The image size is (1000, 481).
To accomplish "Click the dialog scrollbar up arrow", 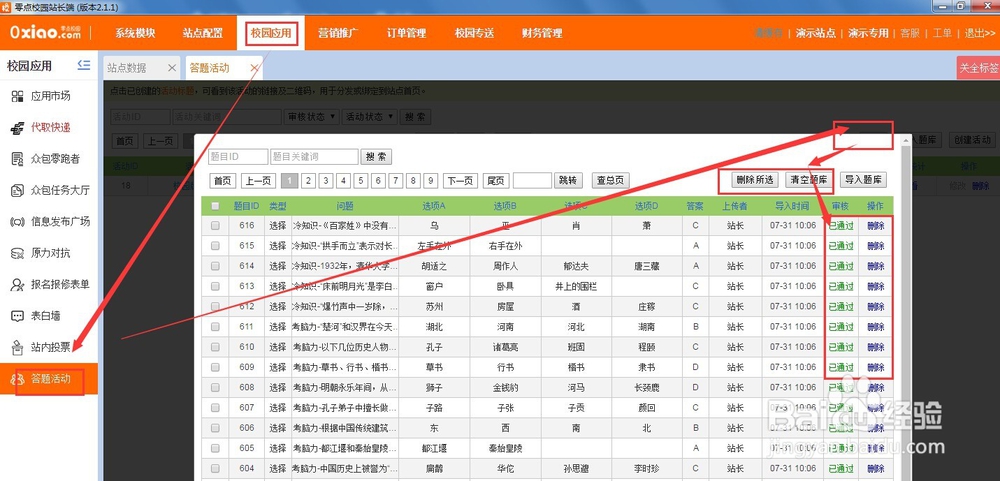I will coord(904,139).
